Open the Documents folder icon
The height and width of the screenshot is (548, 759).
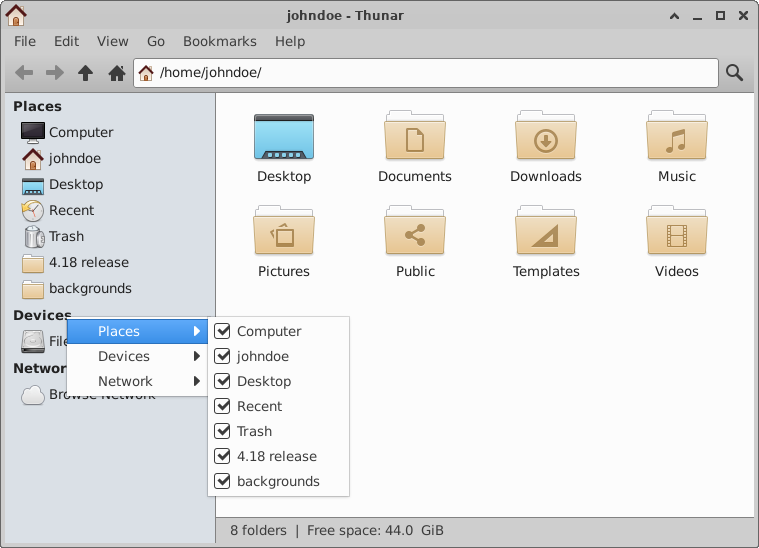point(415,136)
